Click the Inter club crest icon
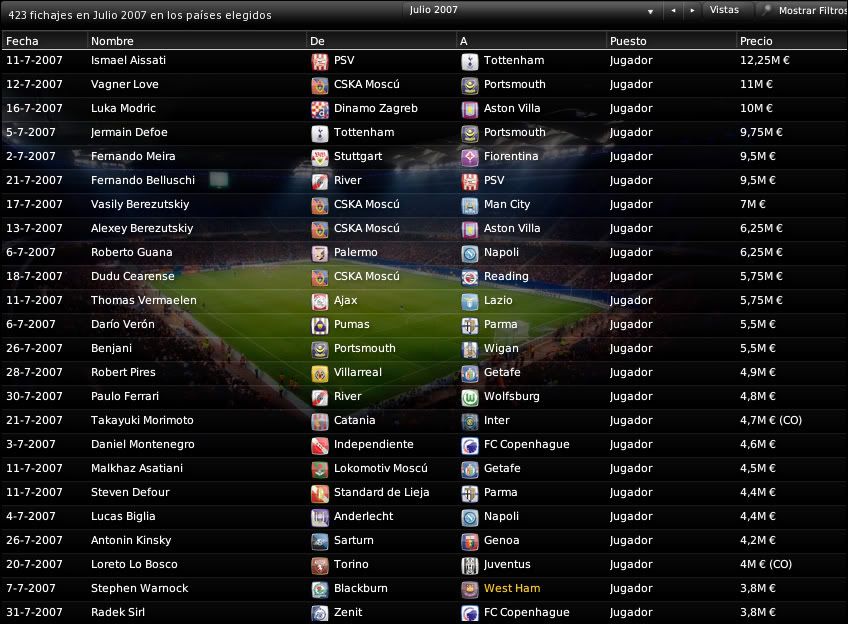The width and height of the screenshot is (848, 624). click(x=469, y=421)
